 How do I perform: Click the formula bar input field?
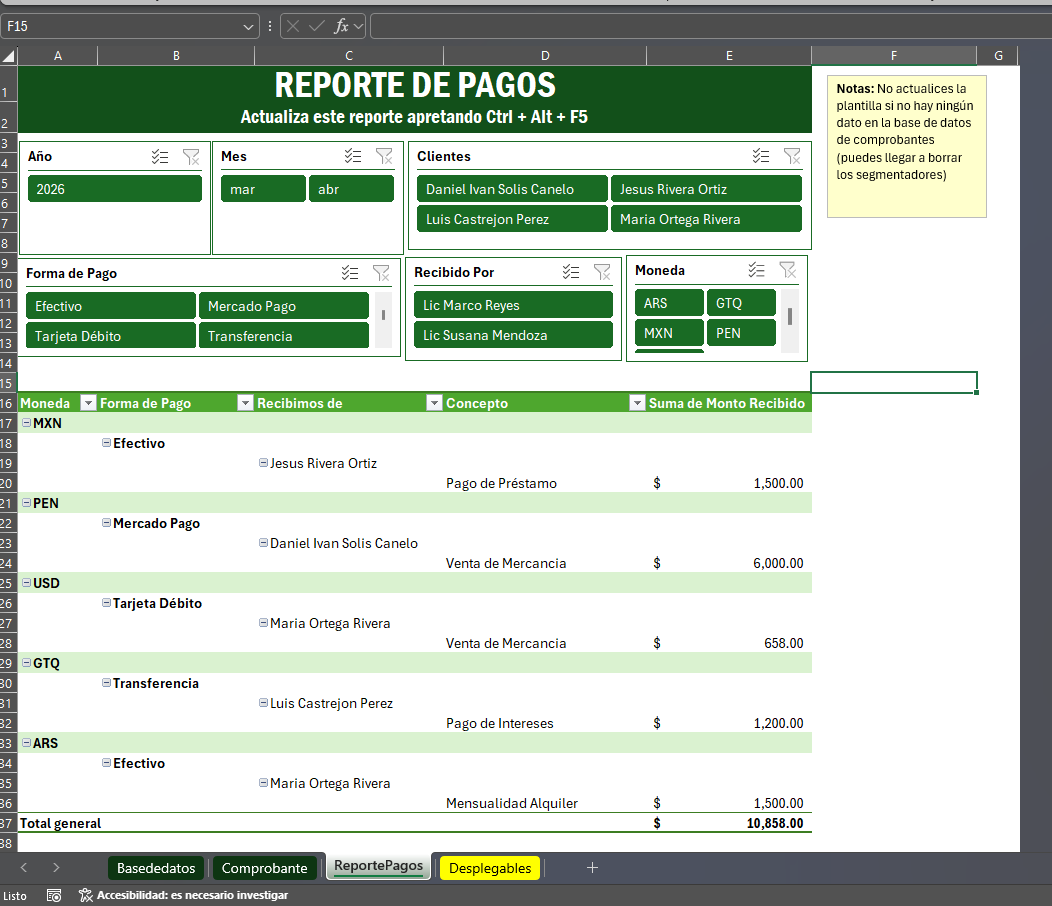tap(711, 26)
